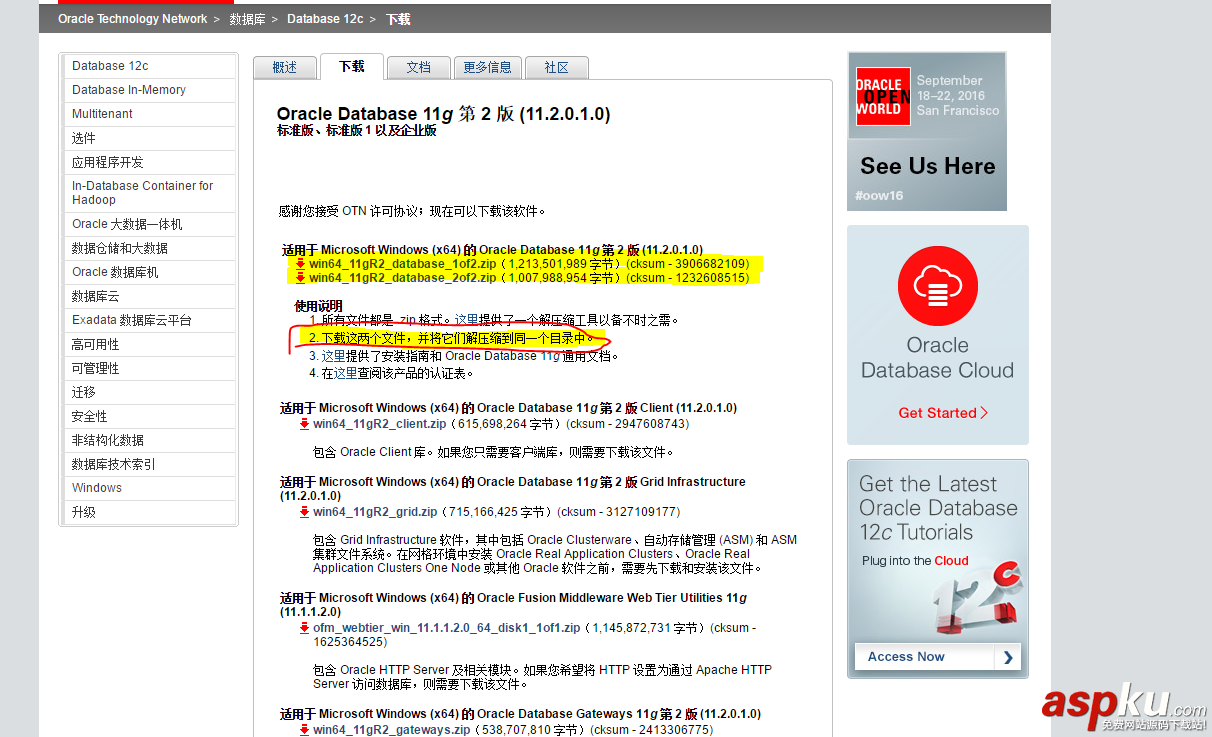Open Oracle 数据库机 sidebar item

click(149, 272)
